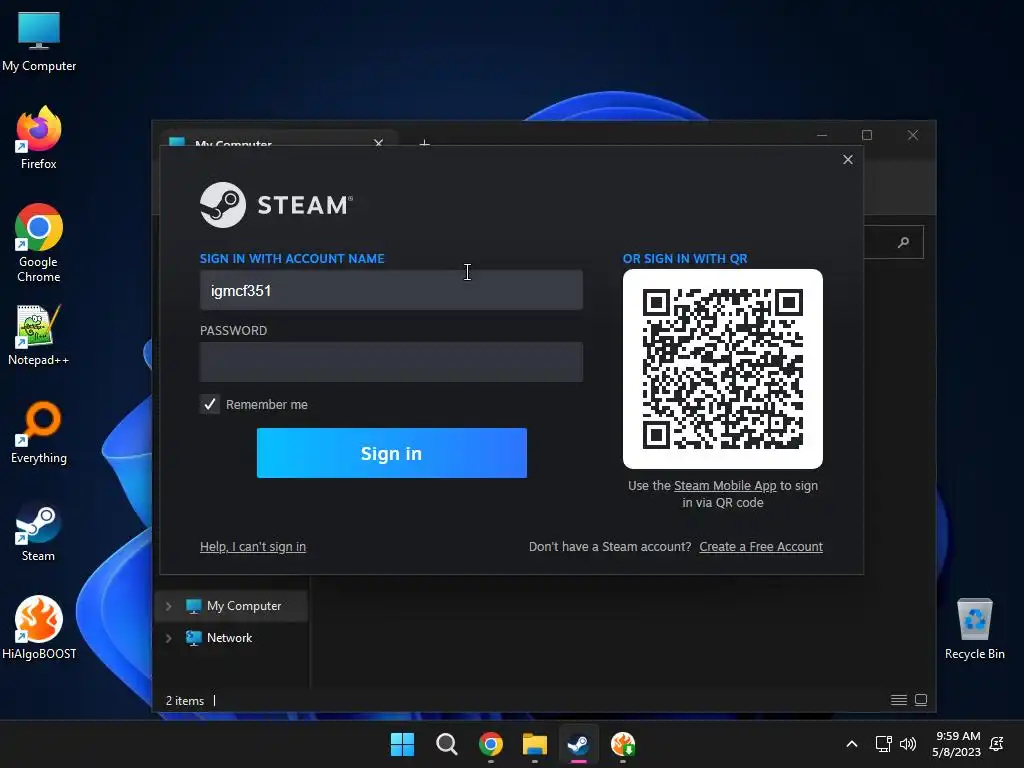1024x768 pixels.
Task: Close the My Computer explorer tab
Action: click(378, 142)
